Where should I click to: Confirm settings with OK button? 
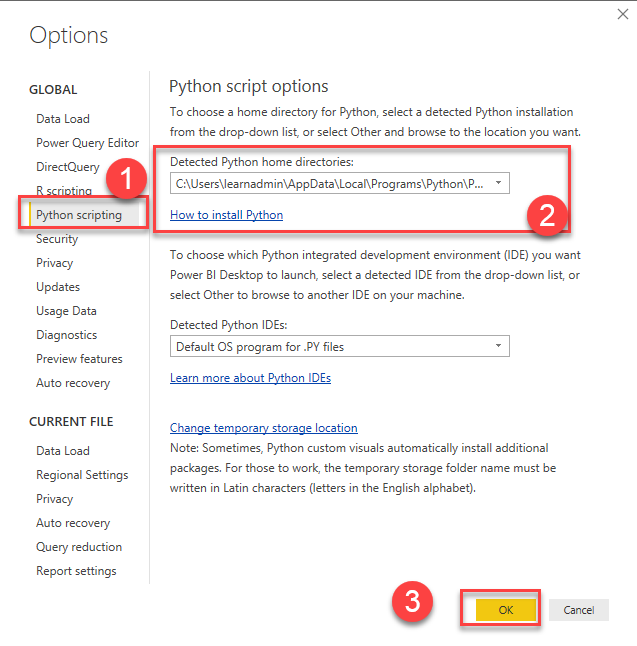[x=506, y=610]
